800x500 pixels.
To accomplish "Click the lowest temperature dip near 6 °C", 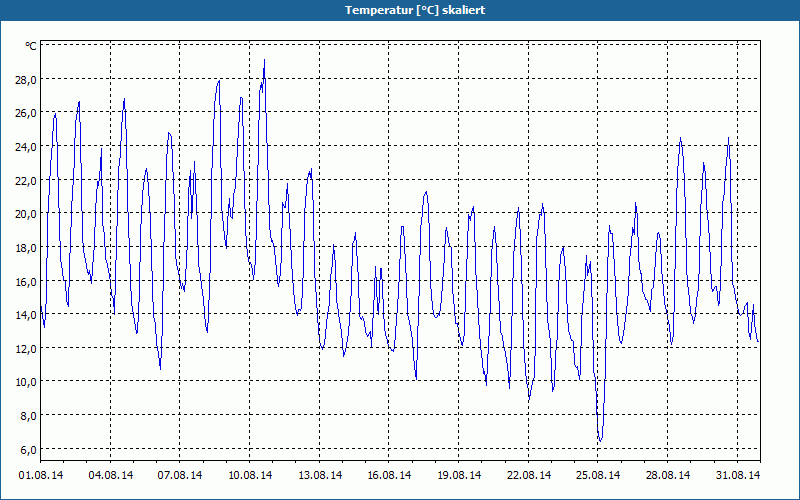I will tap(601, 440).
